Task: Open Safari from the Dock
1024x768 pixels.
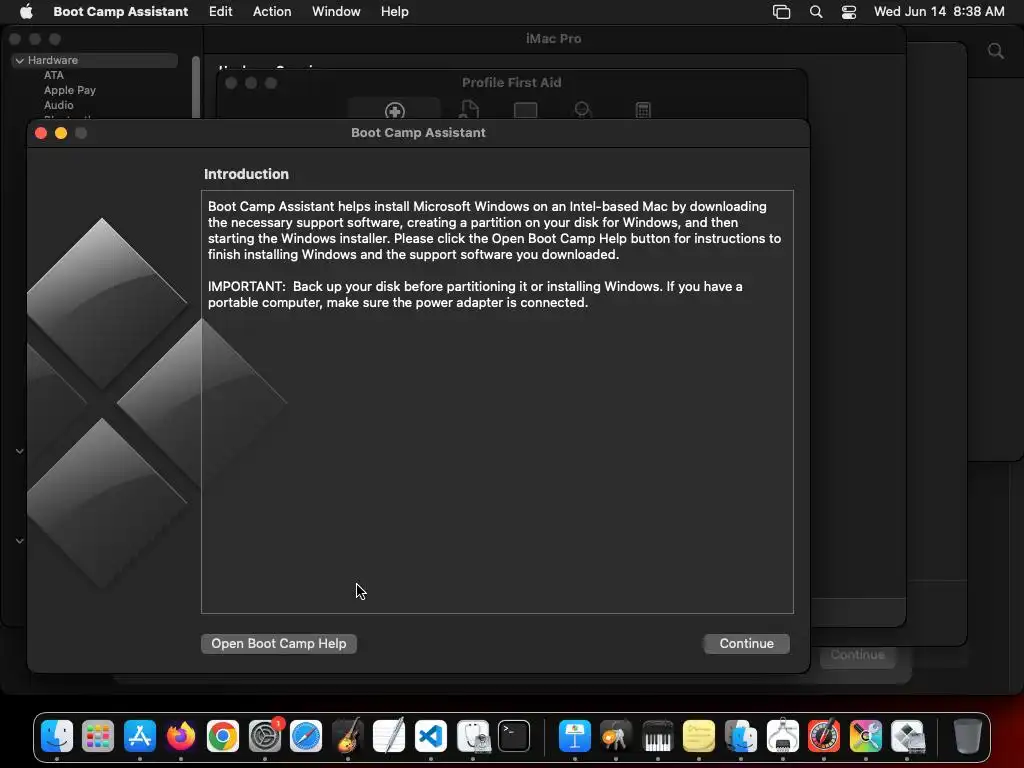Action: [x=306, y=736]
